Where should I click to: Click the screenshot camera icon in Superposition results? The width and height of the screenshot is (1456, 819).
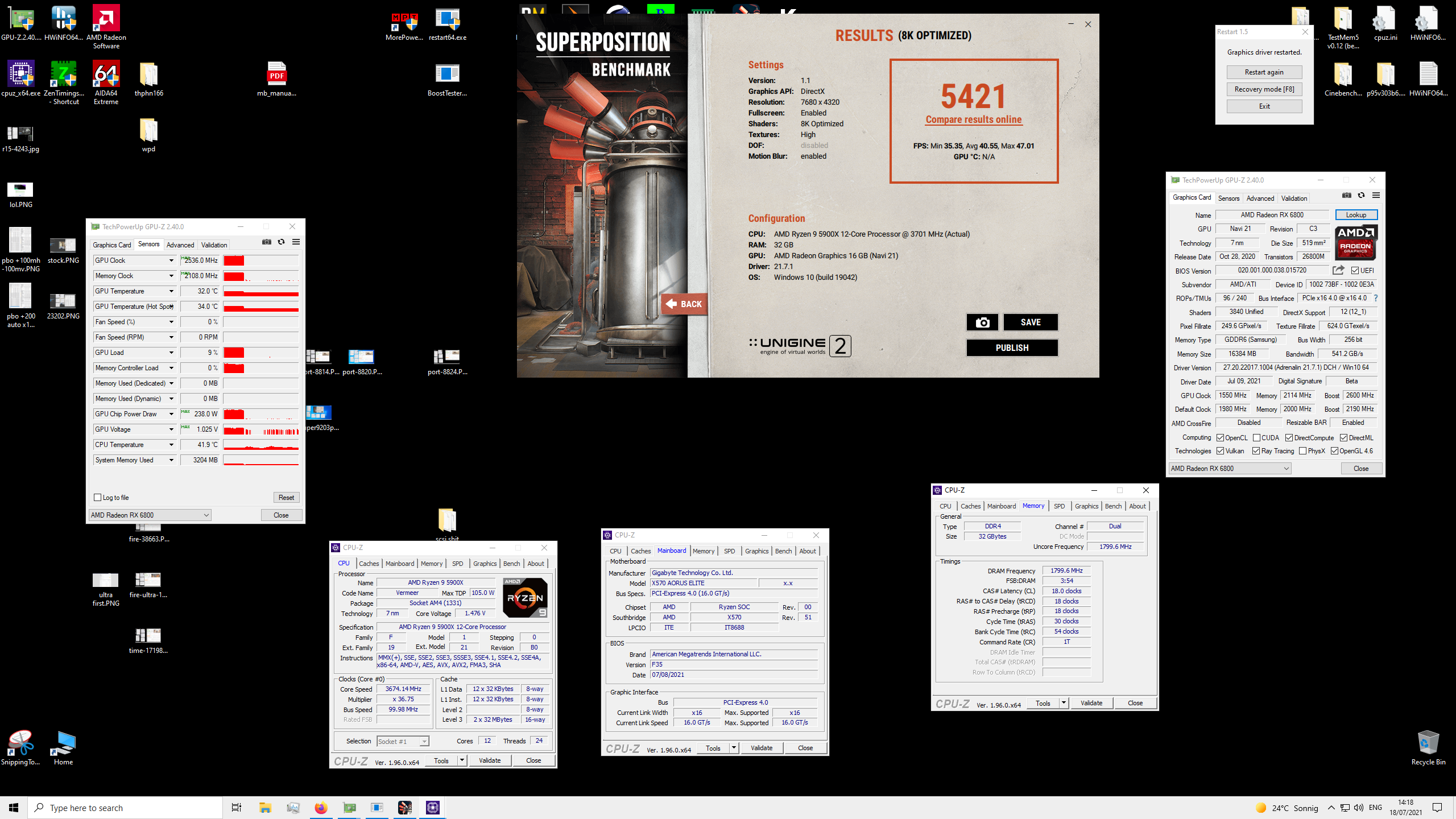982,322
